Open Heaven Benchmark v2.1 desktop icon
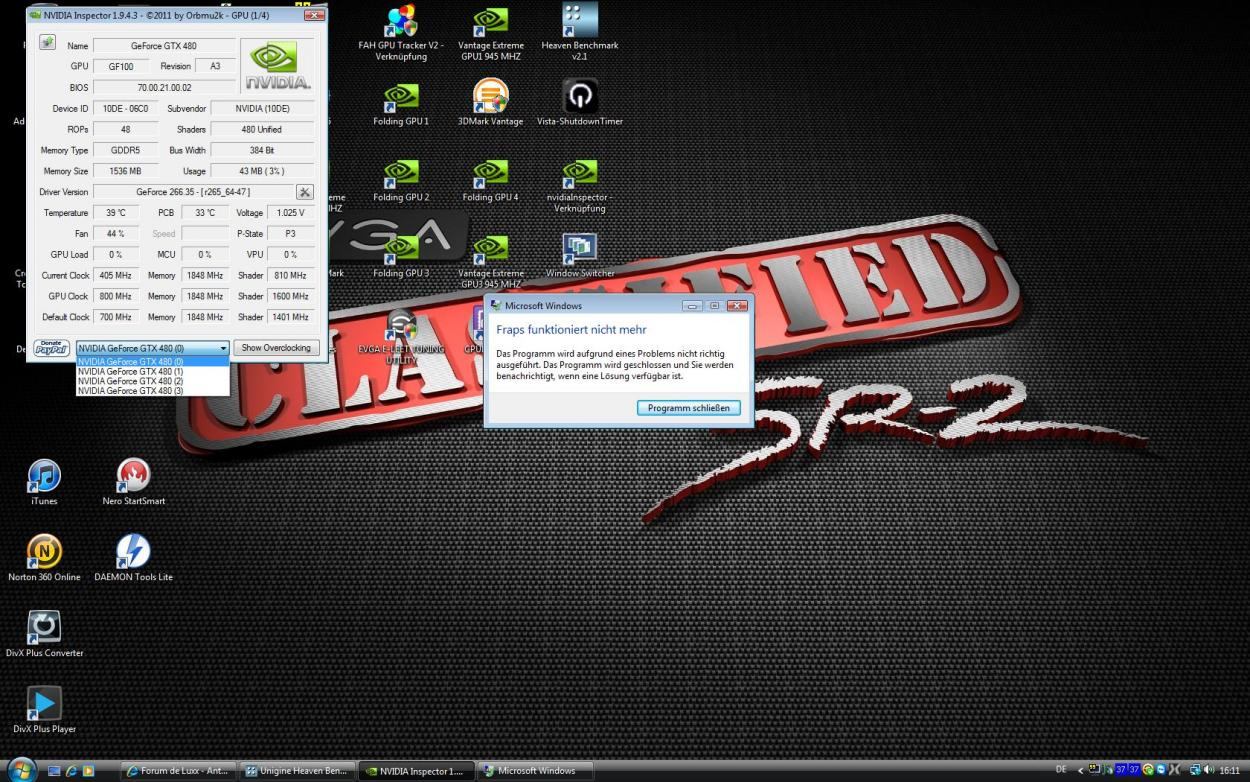The image size is (1250, 782). pyautogui.click(x=580, y=33)
